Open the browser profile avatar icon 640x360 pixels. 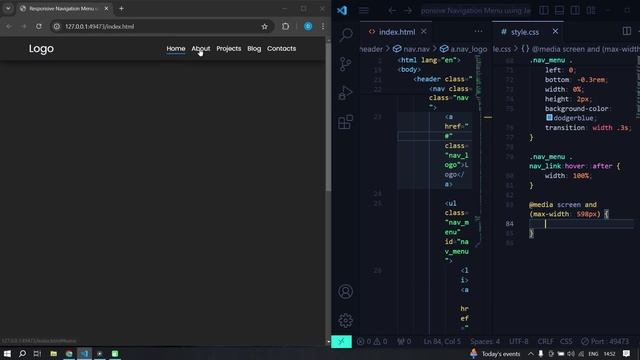point(308,27)
